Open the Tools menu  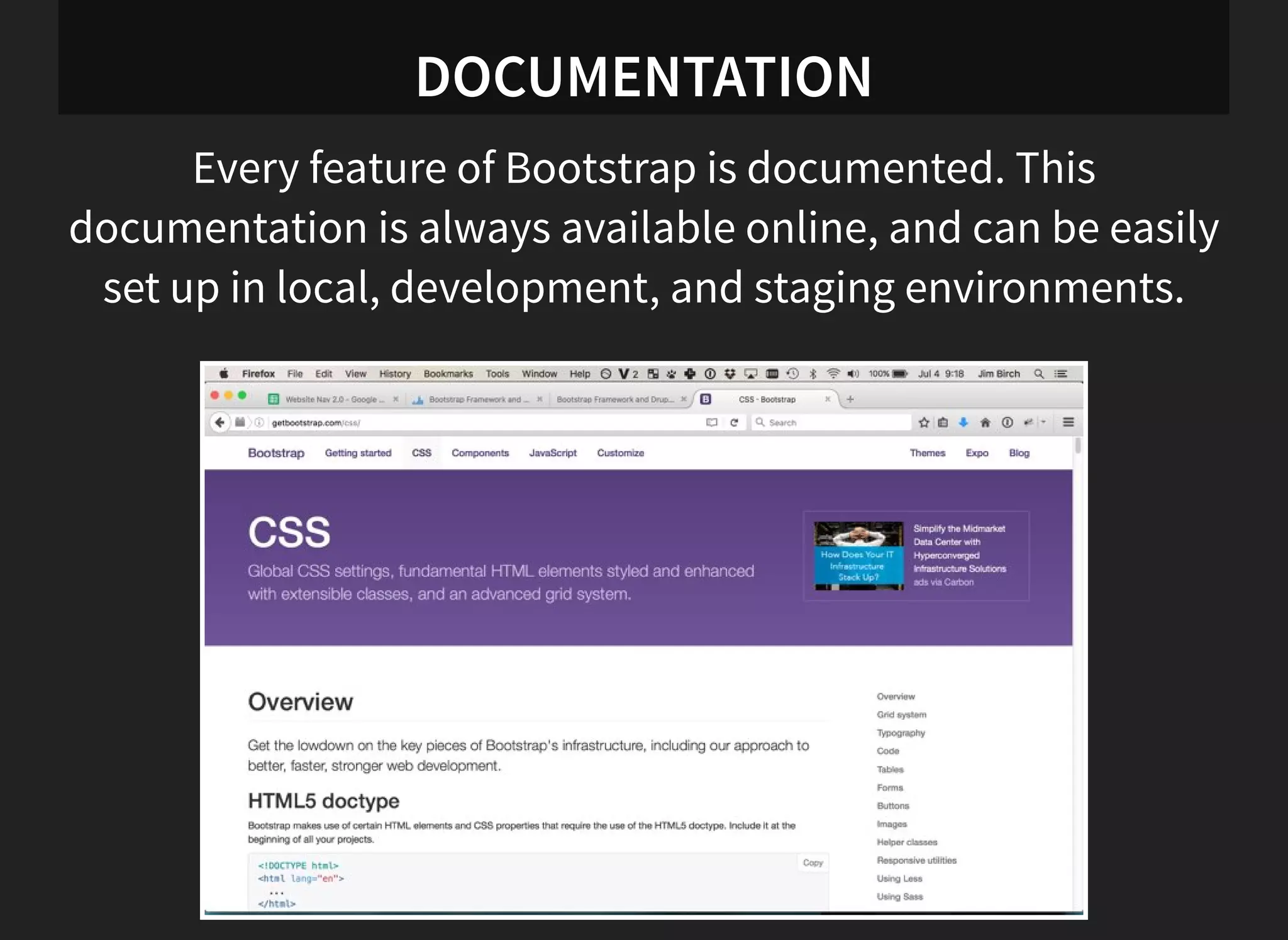[x=497, y=374]
